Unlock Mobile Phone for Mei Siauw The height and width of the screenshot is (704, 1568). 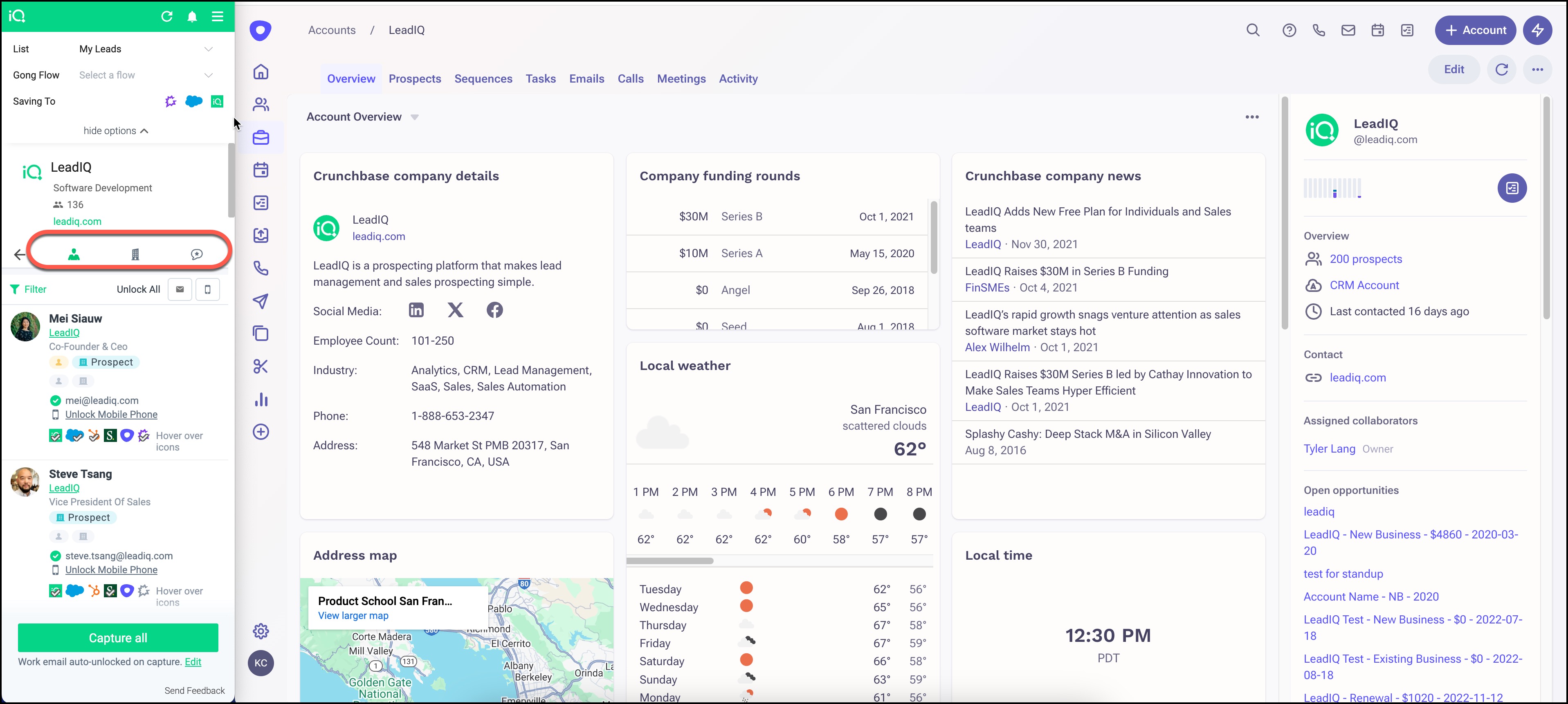[111, 415]
